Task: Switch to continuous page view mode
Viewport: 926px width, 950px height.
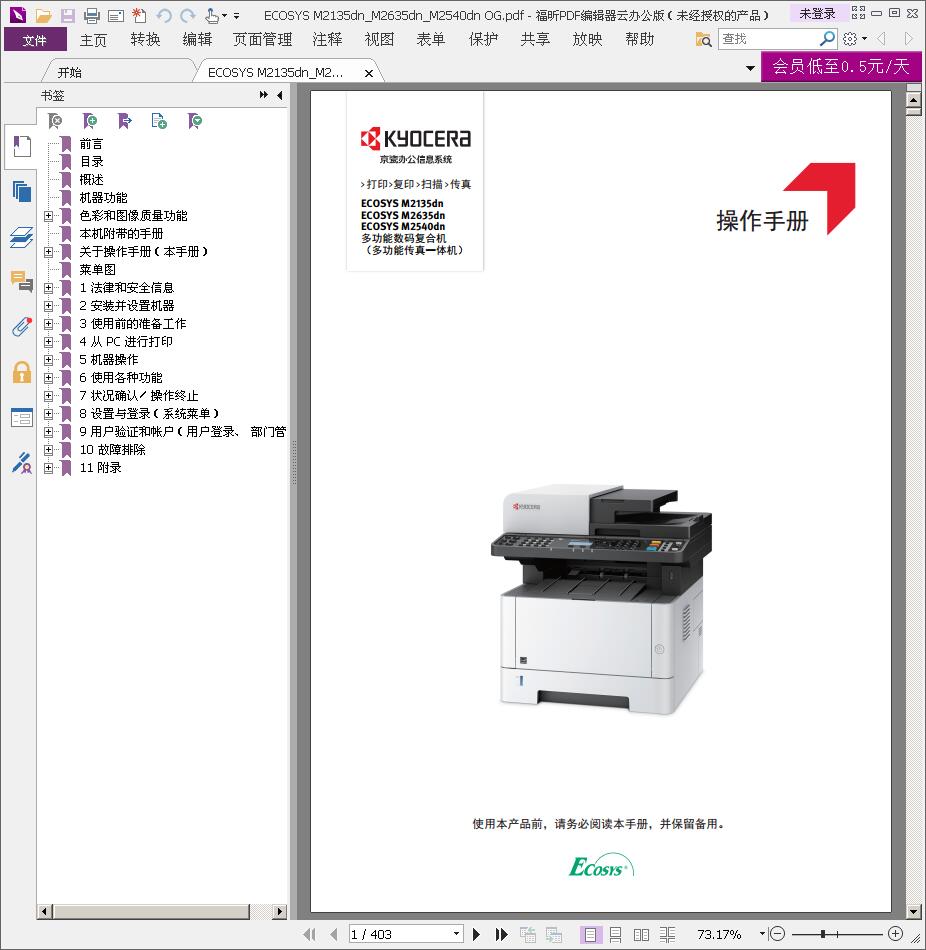Action: (615, 935)
